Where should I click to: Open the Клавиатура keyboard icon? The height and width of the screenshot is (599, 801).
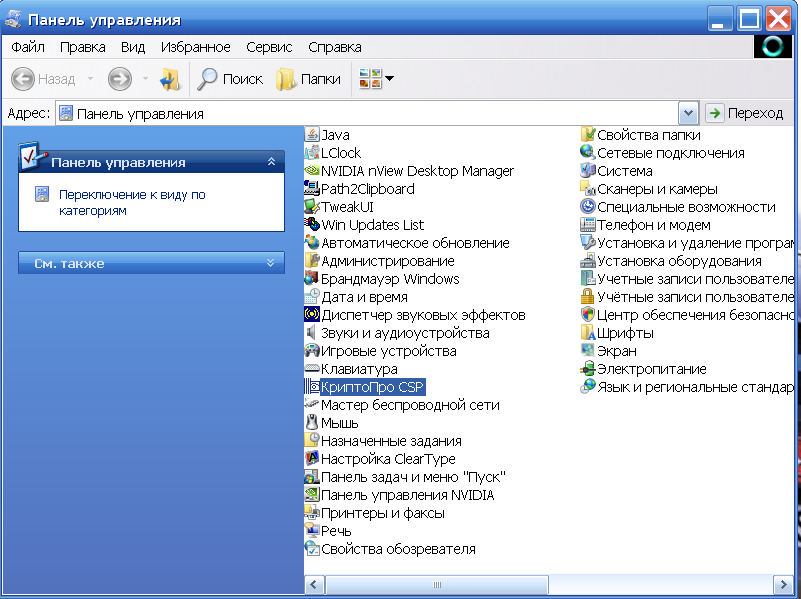[x=312, y=369]
